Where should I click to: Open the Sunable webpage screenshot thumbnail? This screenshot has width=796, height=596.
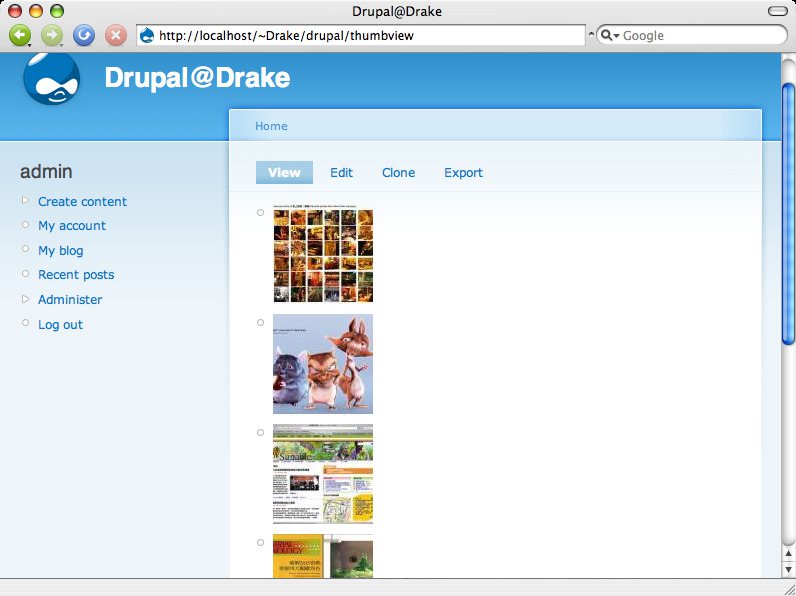tap(323, 474)
